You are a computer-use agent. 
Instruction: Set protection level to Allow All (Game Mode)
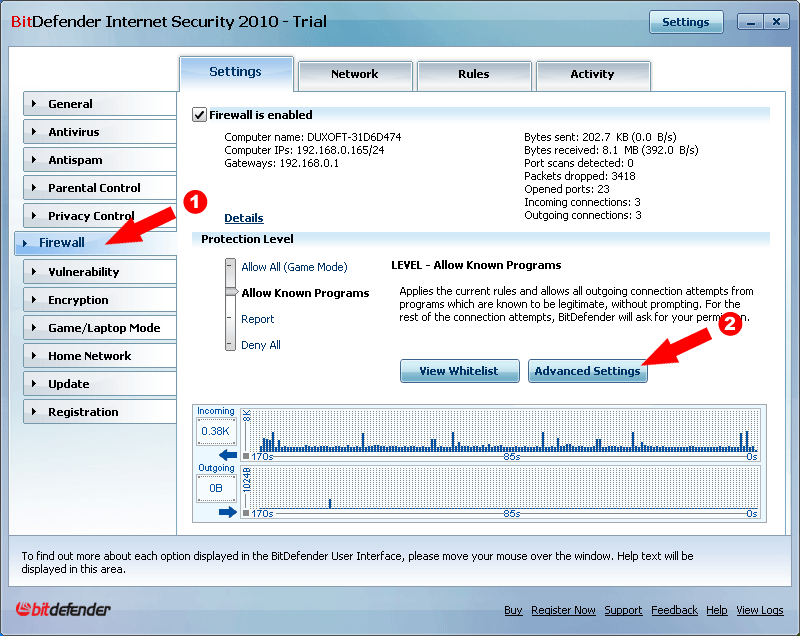coord(294,267)
